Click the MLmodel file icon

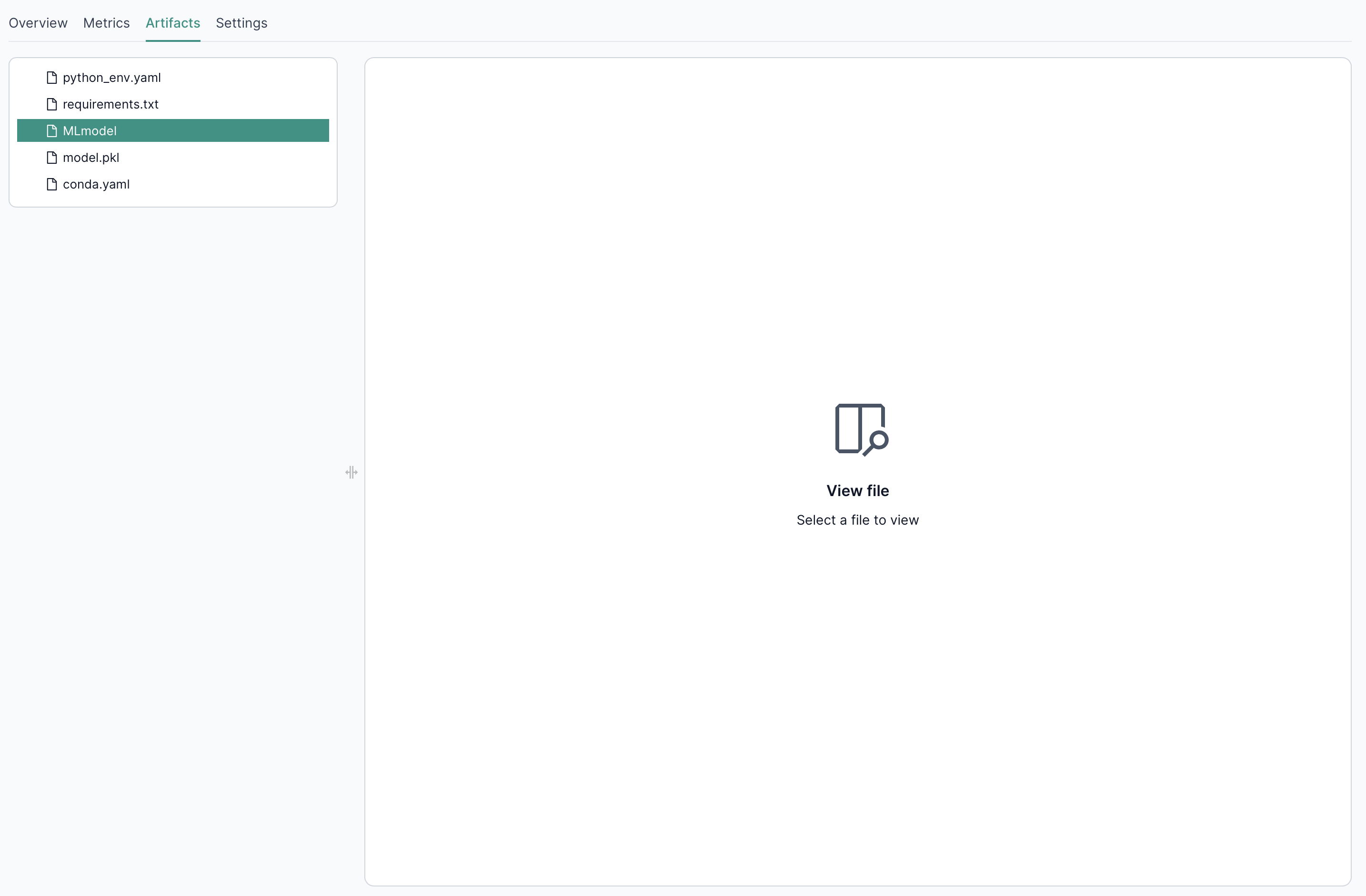click(x=51, y=131)
